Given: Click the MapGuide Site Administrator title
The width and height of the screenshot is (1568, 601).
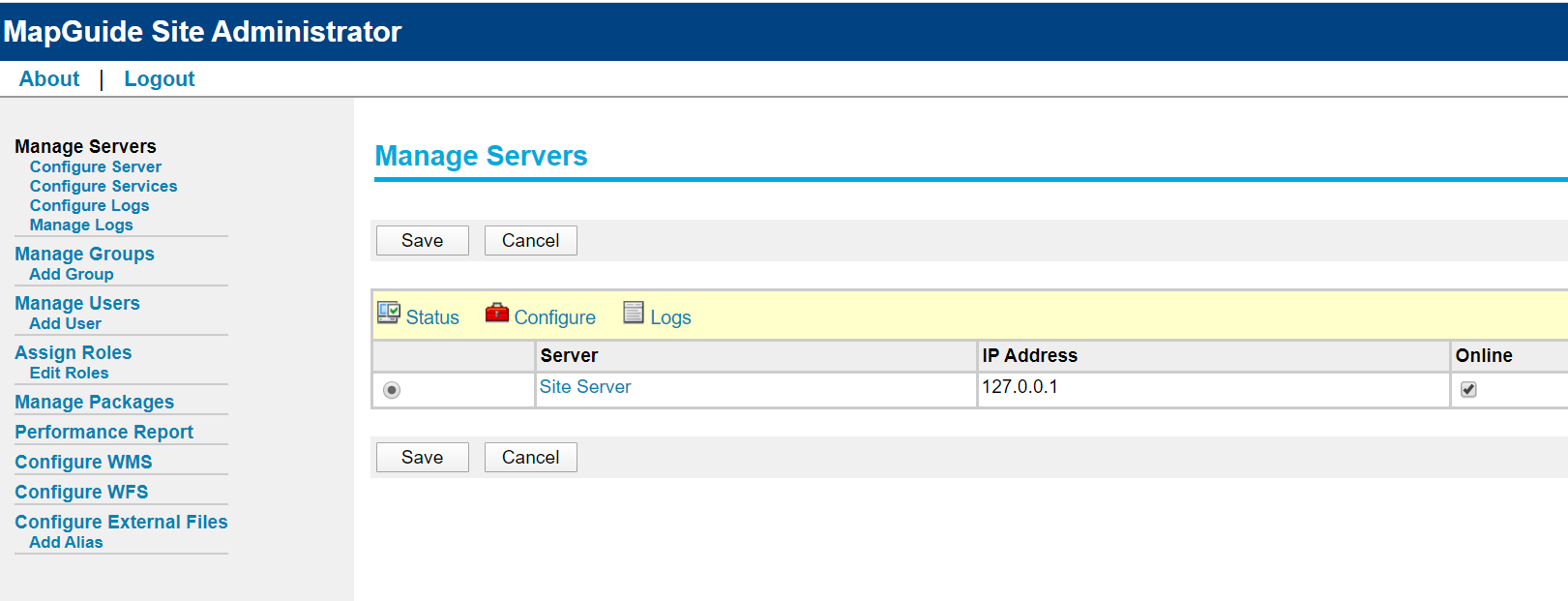Looking at the screenshot, I should (202, 31).
